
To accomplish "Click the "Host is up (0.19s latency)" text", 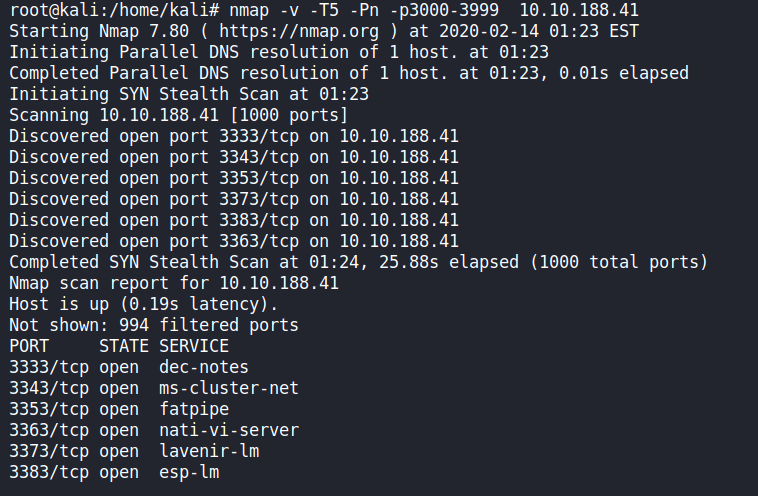I will [x=143, y=304].
